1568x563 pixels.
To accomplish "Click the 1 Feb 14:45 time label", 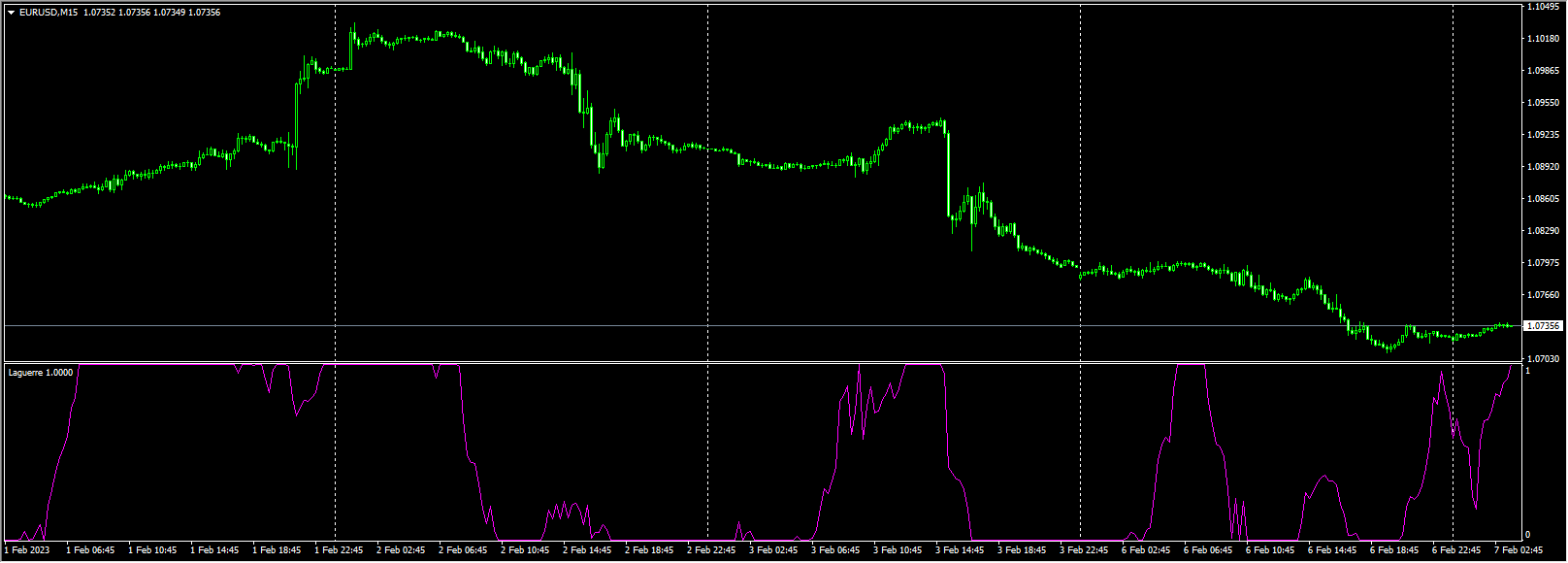I will [x=214, y=550].
